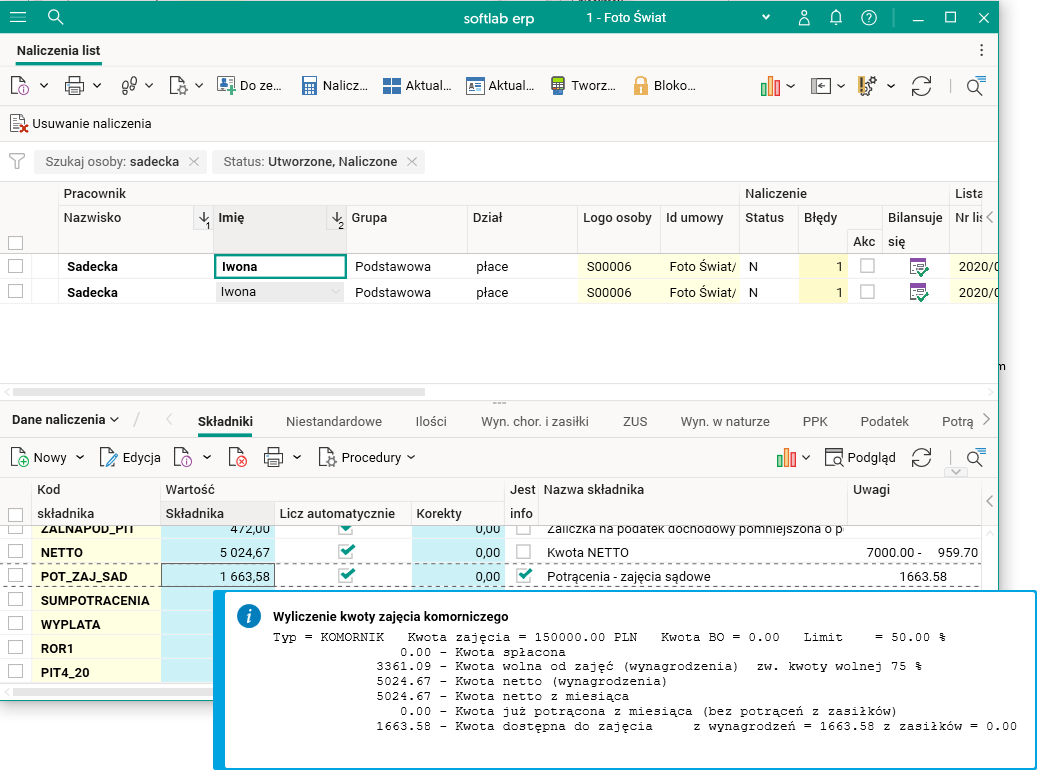Refresh the Naliczenia list
Screen dimensions: 1037x770
click(x=921, y=86)
